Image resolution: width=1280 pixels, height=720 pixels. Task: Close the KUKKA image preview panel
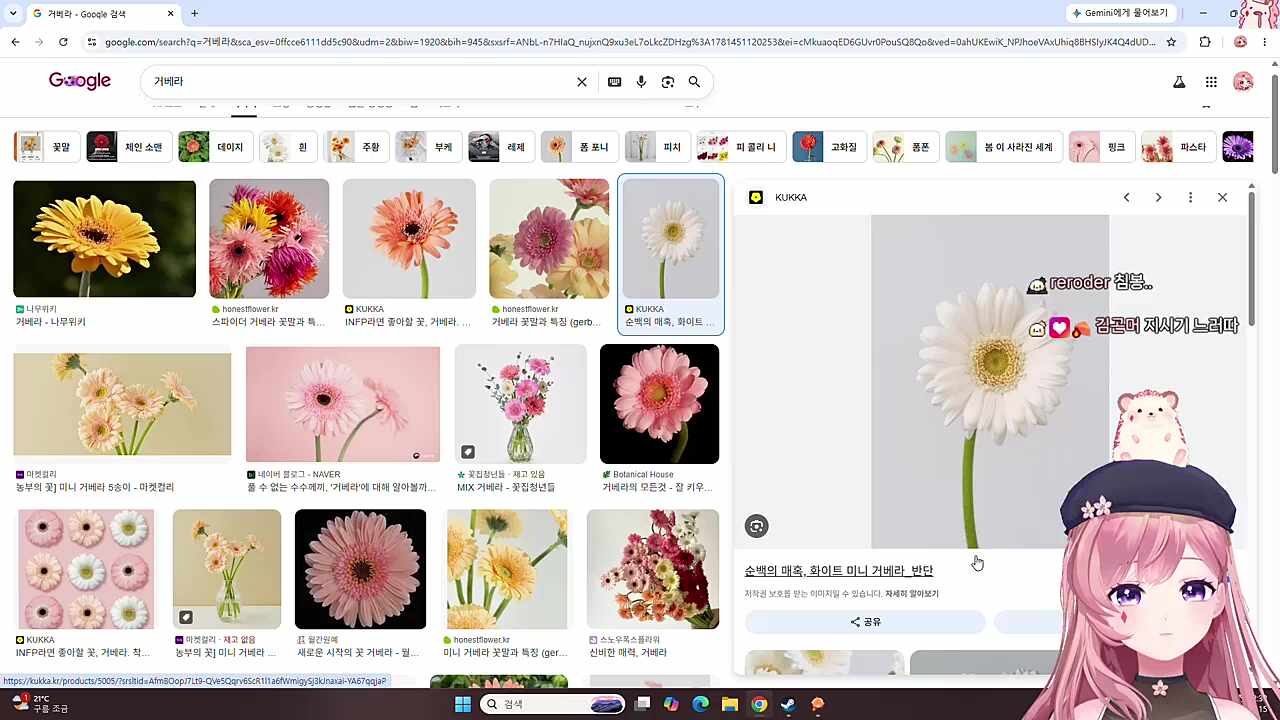click(1222, 197)
